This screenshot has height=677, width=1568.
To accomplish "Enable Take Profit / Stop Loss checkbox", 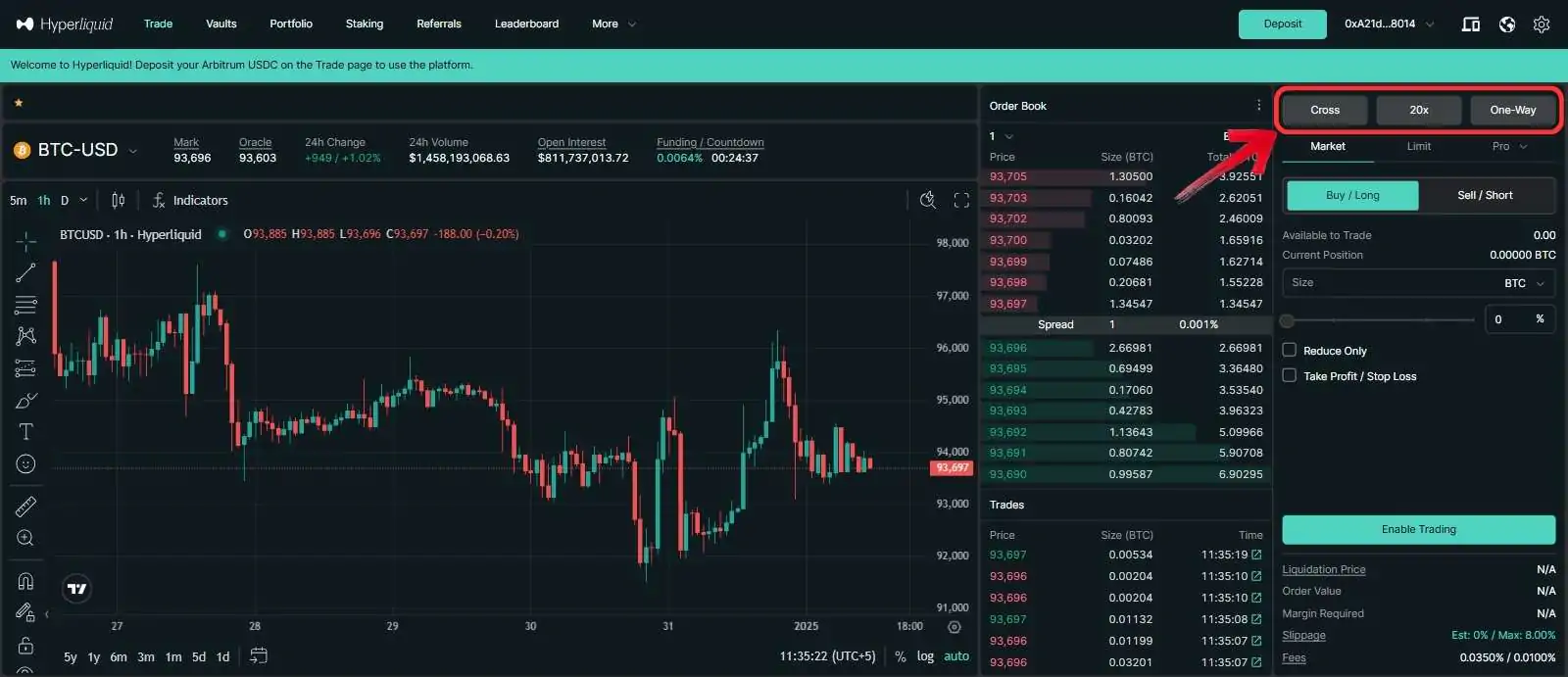I will (x=1290, y=375).
